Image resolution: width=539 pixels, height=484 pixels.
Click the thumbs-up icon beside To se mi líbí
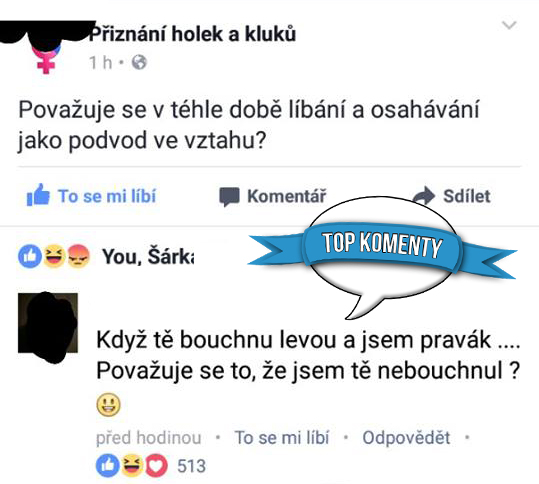pos(38,195)
